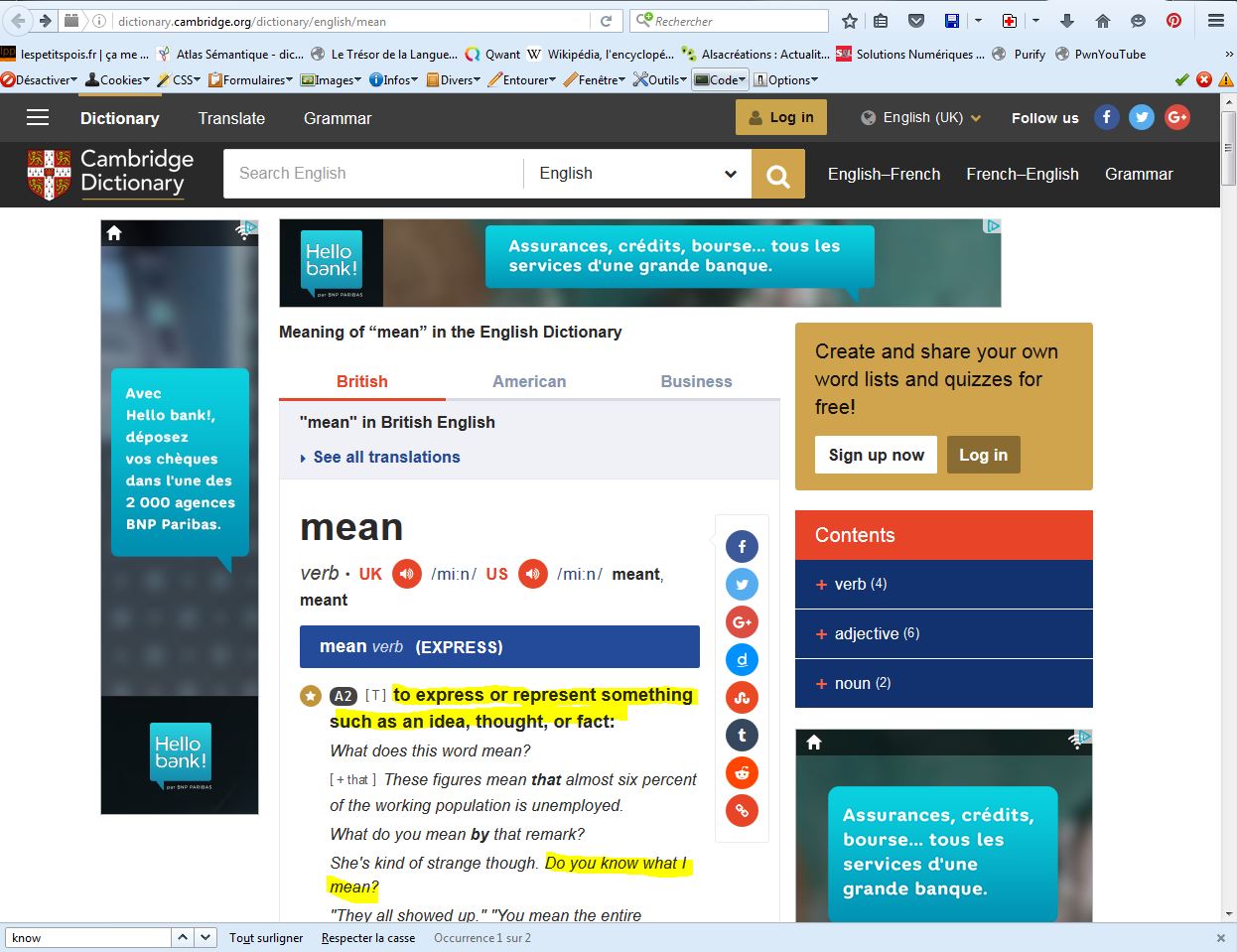Play the US pronunciation audio

pos(533,574)
